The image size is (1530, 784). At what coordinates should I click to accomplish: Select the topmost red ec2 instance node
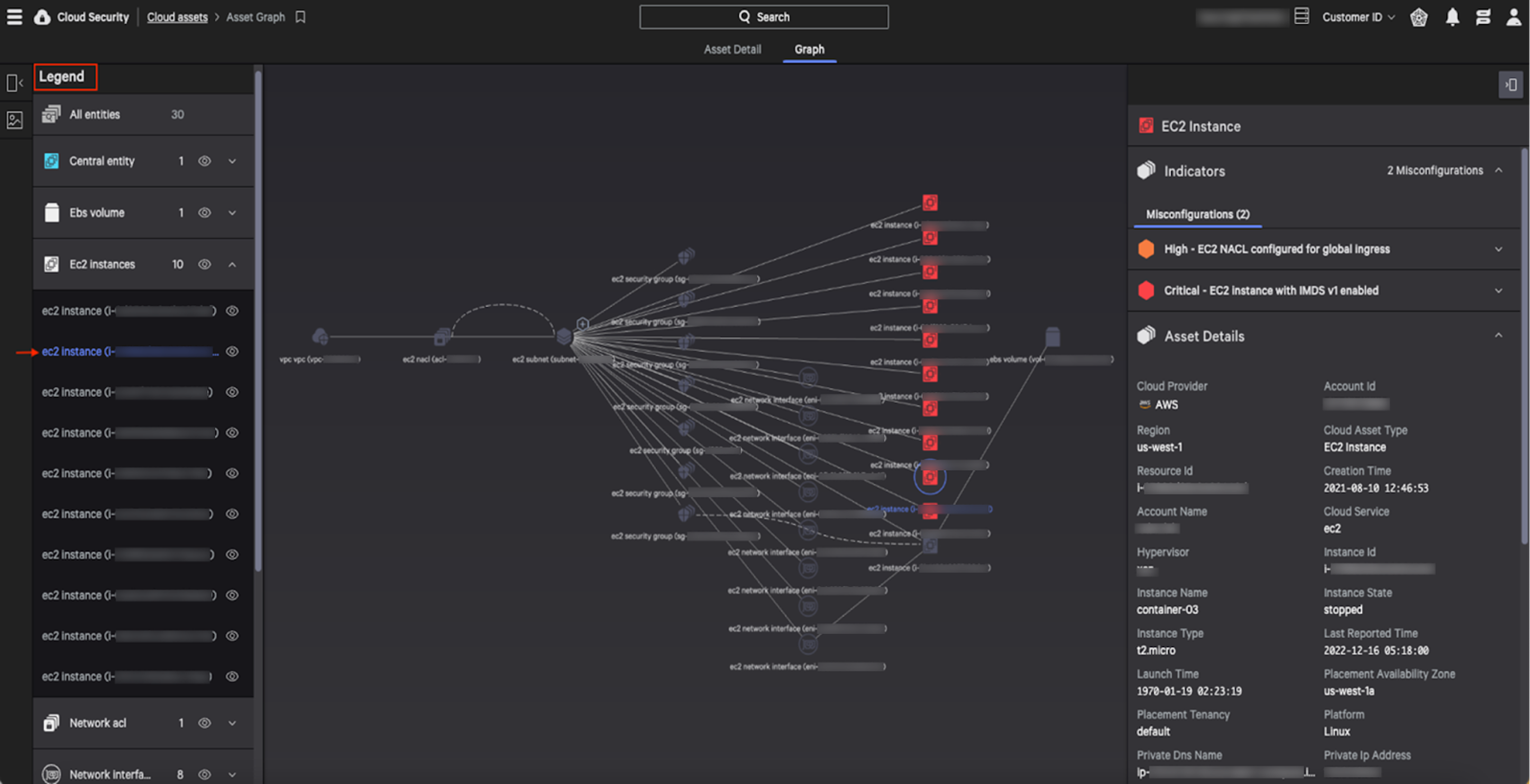(x=930, y=203)
